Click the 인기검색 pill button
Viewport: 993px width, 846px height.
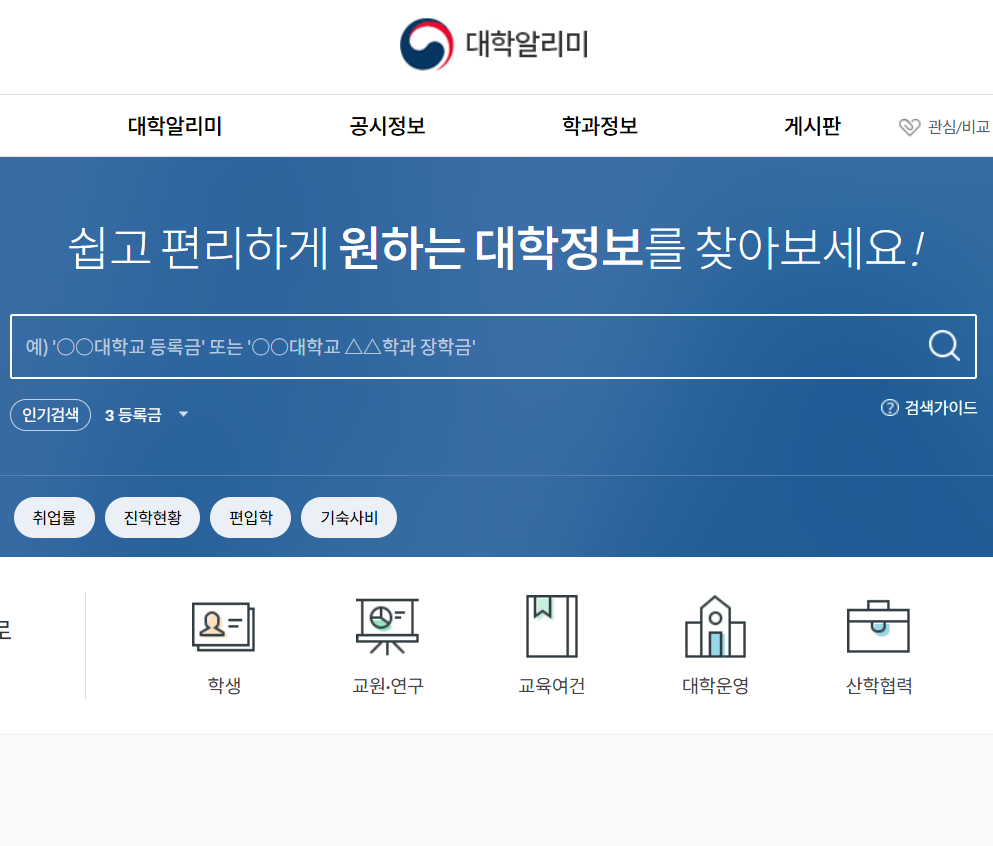coord(51,415)
